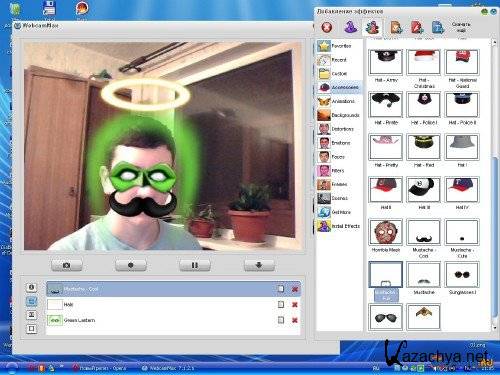Apply the grey Hat I thumbnail
The height and width of the screenshot is (375, 500).
point(462,147)
